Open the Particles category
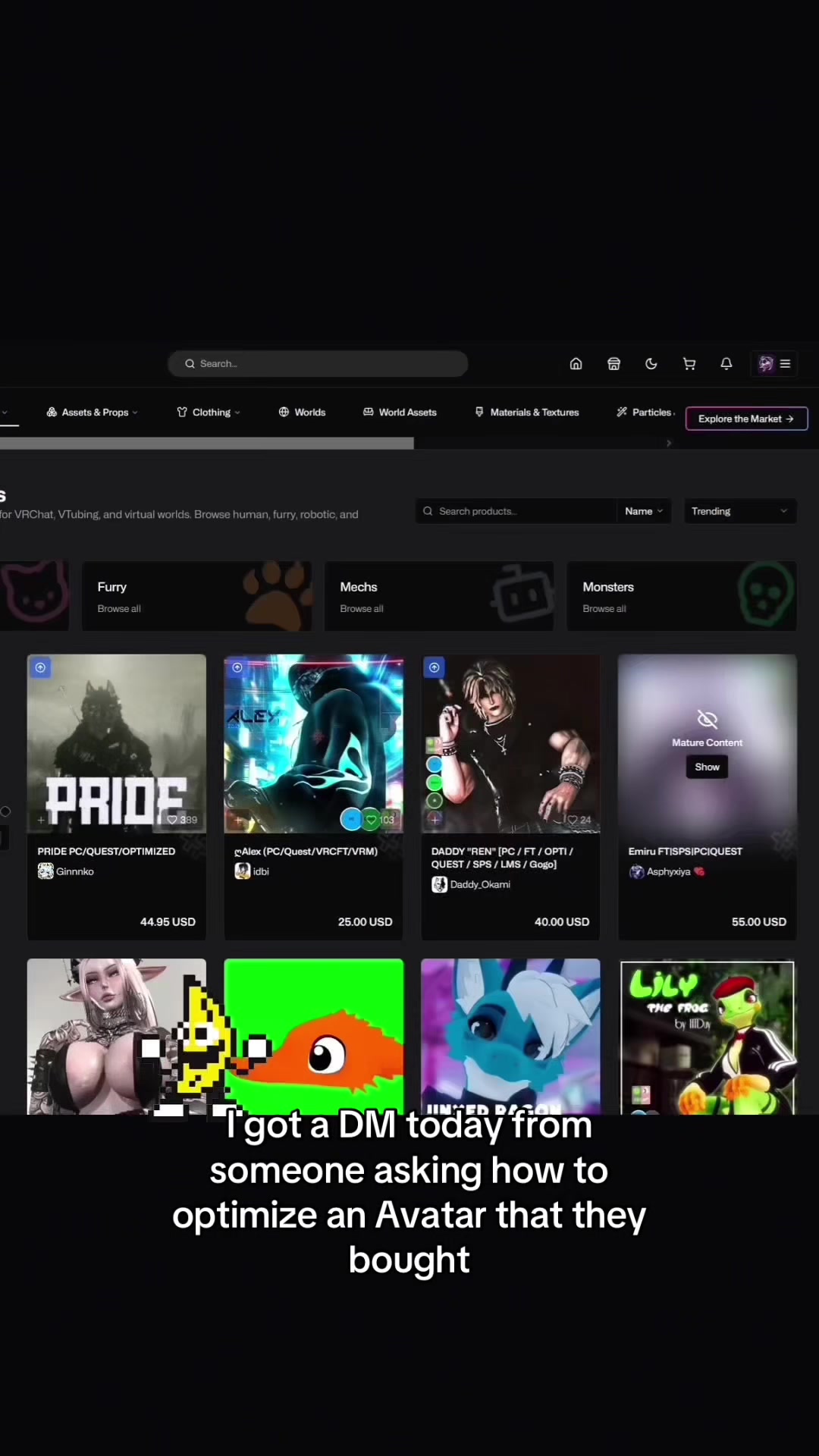Screen dimensions: 819x1456 (x=645, y=413)
